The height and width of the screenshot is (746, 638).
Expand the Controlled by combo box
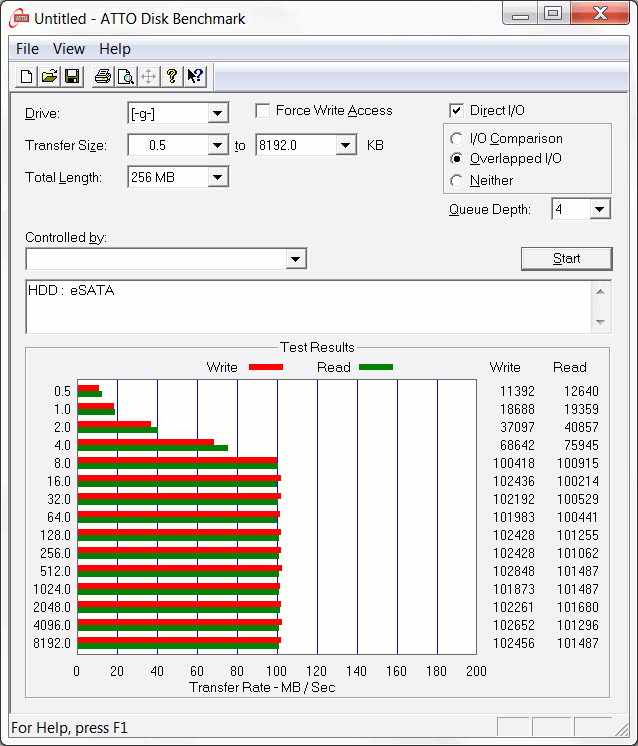pos(295,260)
